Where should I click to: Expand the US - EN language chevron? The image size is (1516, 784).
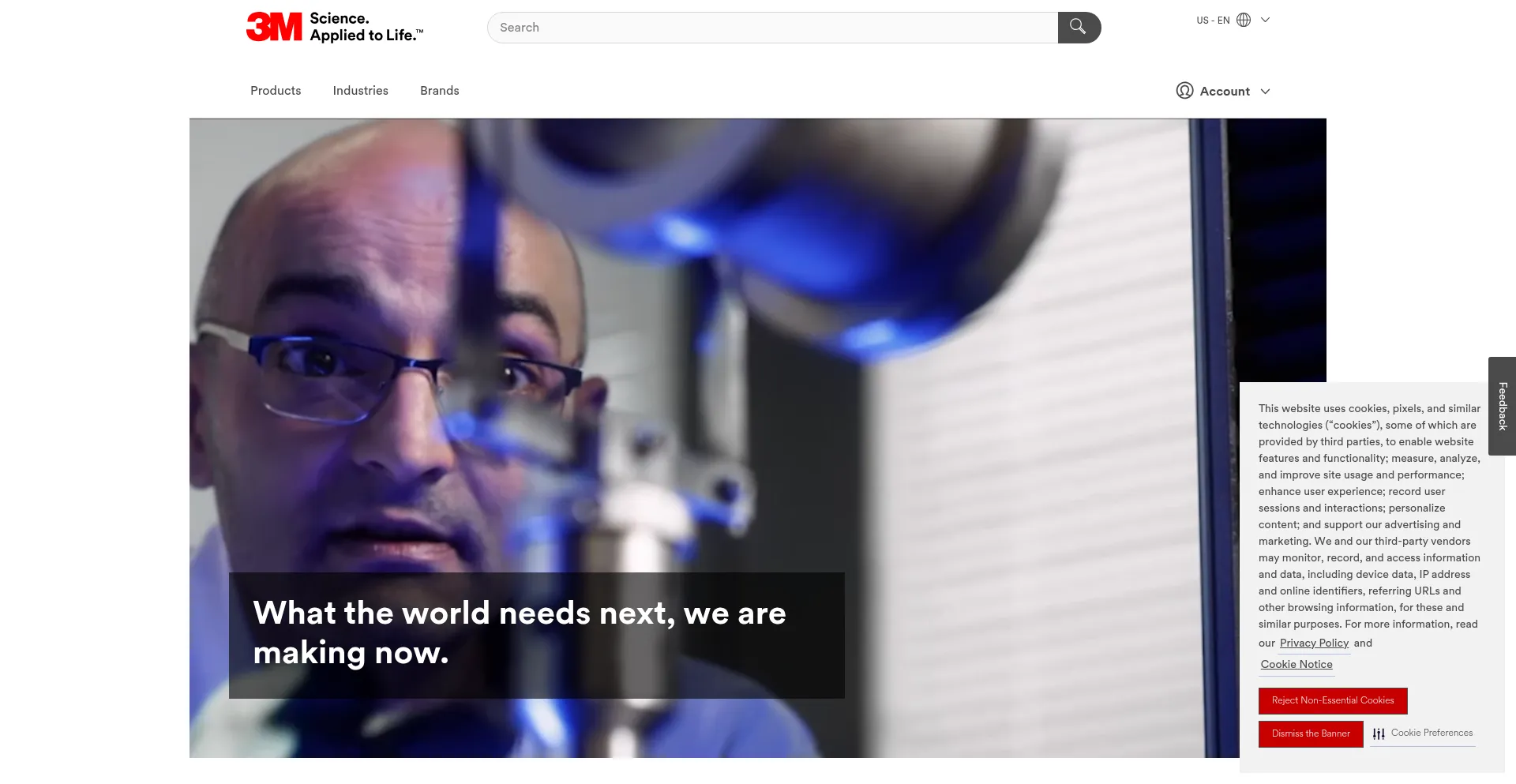(x=1265, y=20)
